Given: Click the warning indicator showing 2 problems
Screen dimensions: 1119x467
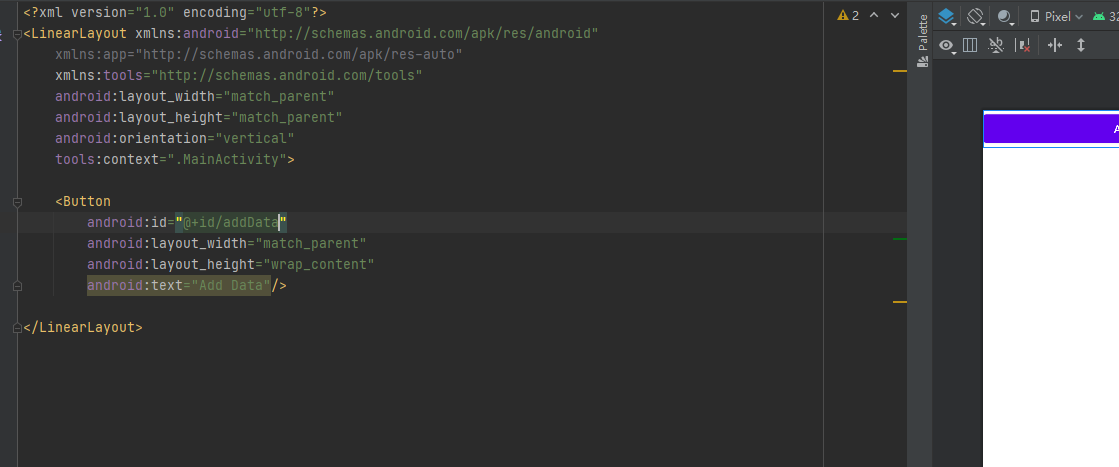Looking at the screenshot, I should pos(849,15).
